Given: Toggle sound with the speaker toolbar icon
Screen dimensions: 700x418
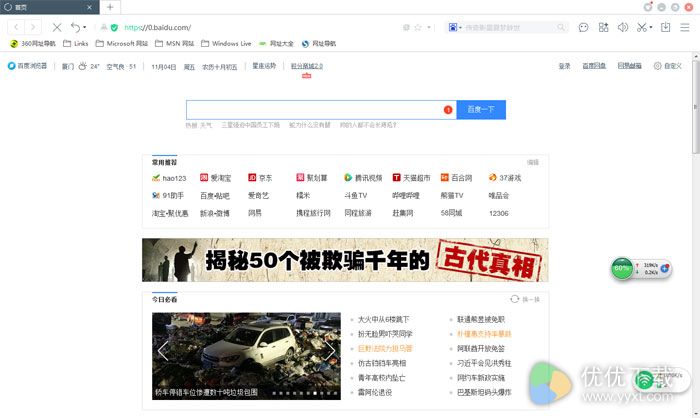Looking at the screenshot, I should pos(623,27).
